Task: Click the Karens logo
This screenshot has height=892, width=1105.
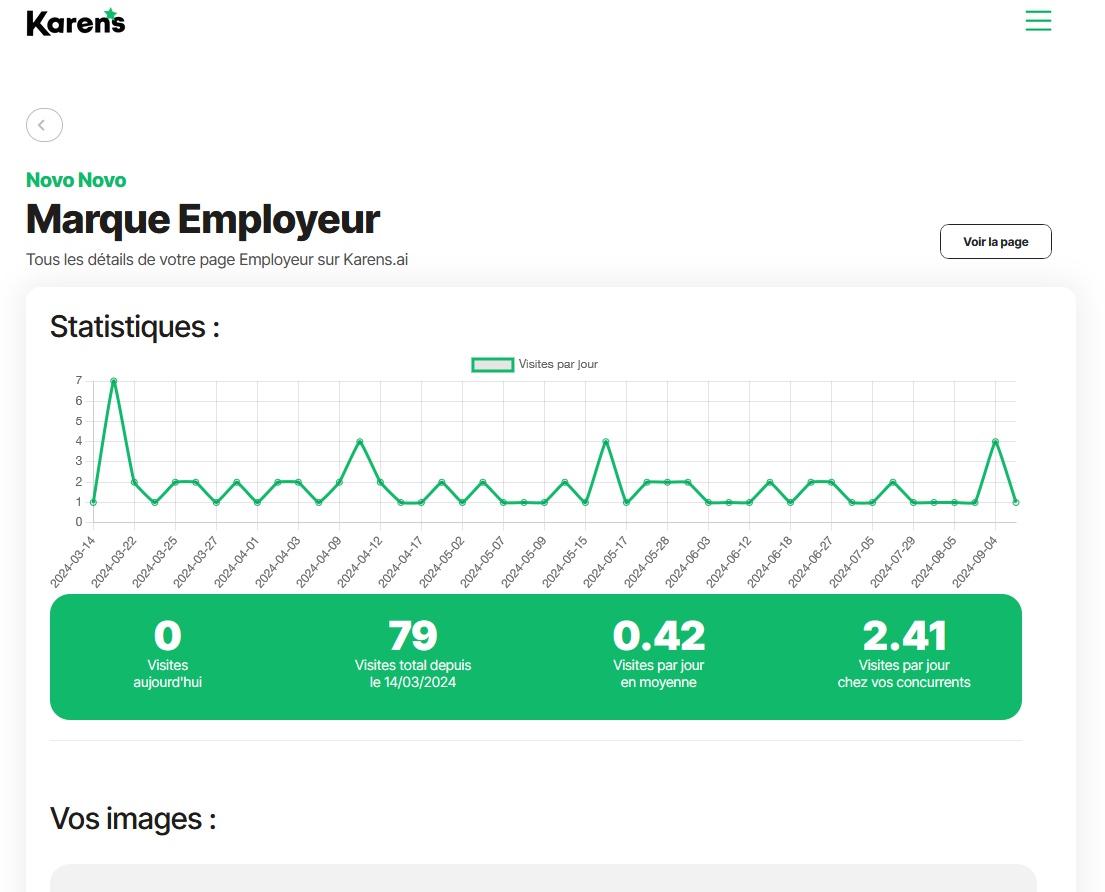Action: (x=75, y=23)
